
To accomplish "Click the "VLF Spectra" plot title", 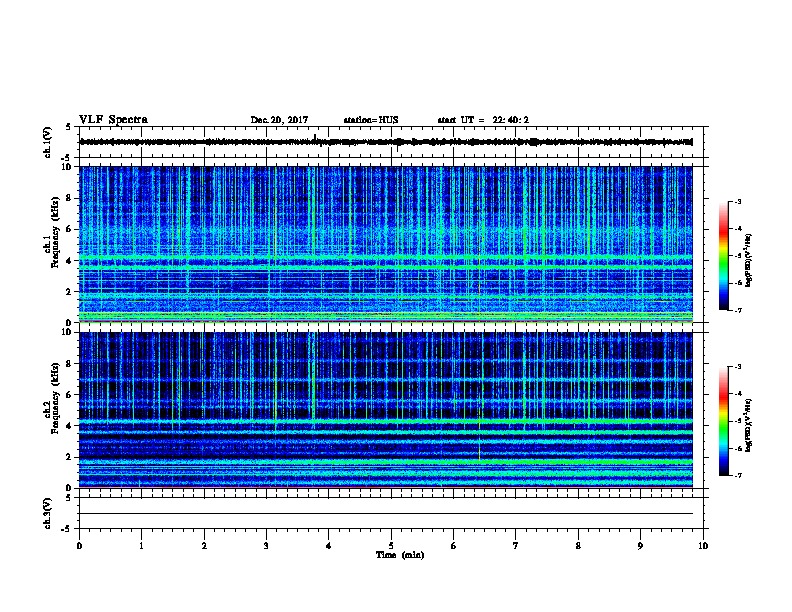I will coord(113,120).
